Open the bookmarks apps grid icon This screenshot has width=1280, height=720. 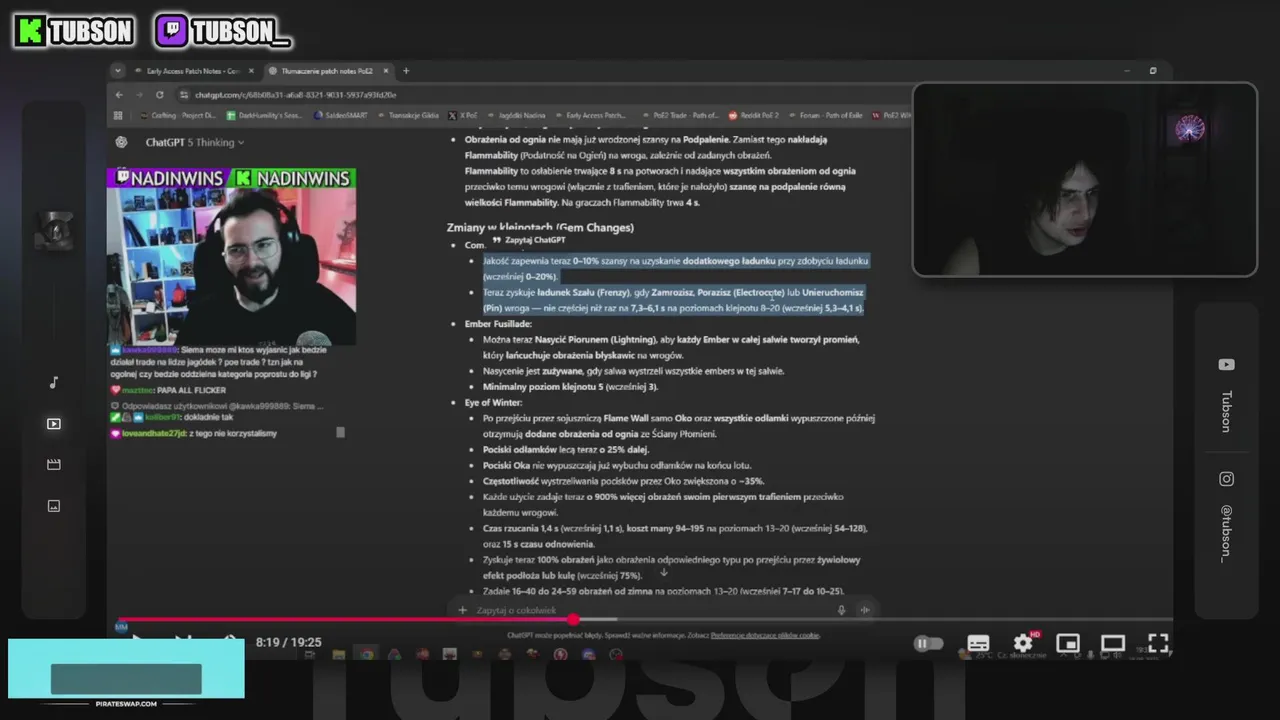(119, 115)
